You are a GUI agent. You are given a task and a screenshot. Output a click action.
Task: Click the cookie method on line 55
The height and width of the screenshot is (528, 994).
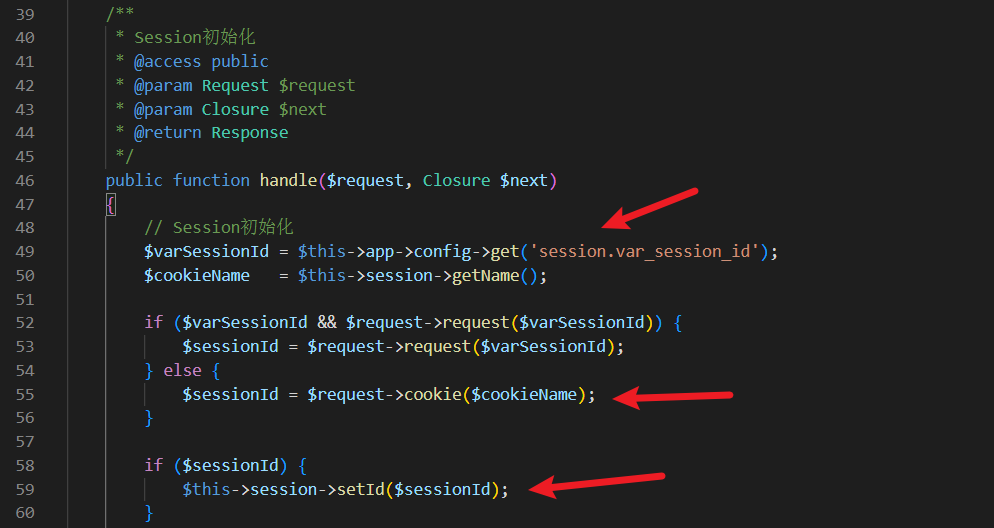tap(433, 394)
